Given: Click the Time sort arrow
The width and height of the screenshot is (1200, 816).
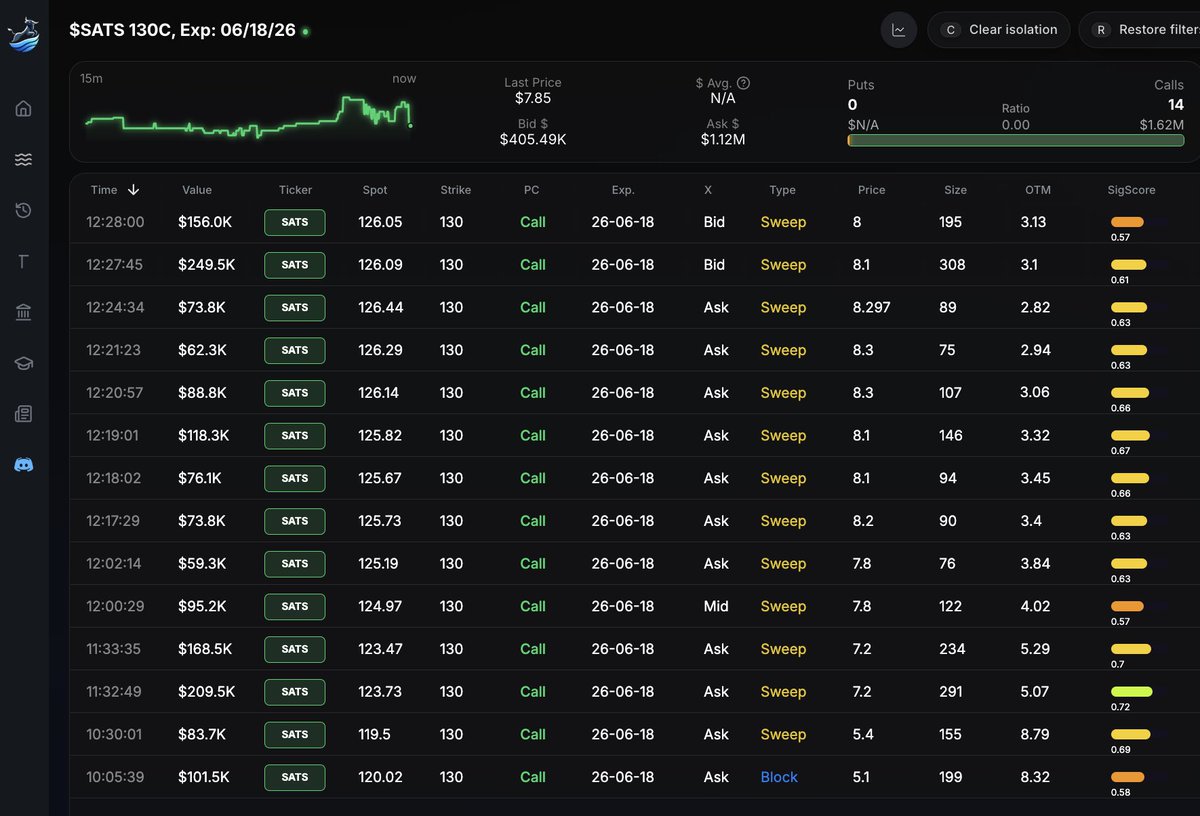Looking at the screenshot, I should (x=133, y=190).
